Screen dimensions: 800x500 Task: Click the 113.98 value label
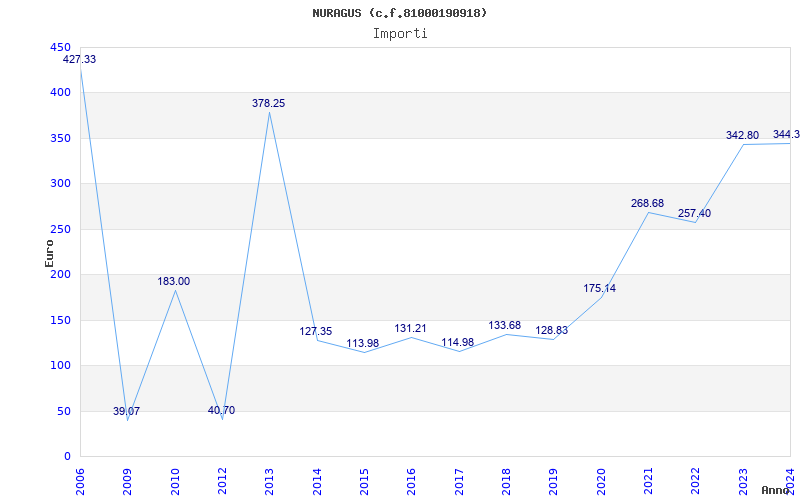pos(363,343)
